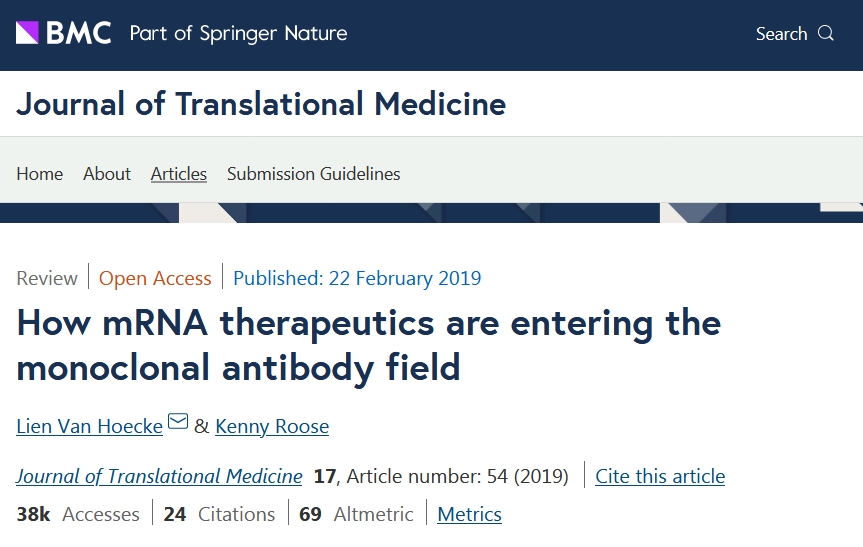
Task: Go to the About page
Action: click(x=107, y=174)
